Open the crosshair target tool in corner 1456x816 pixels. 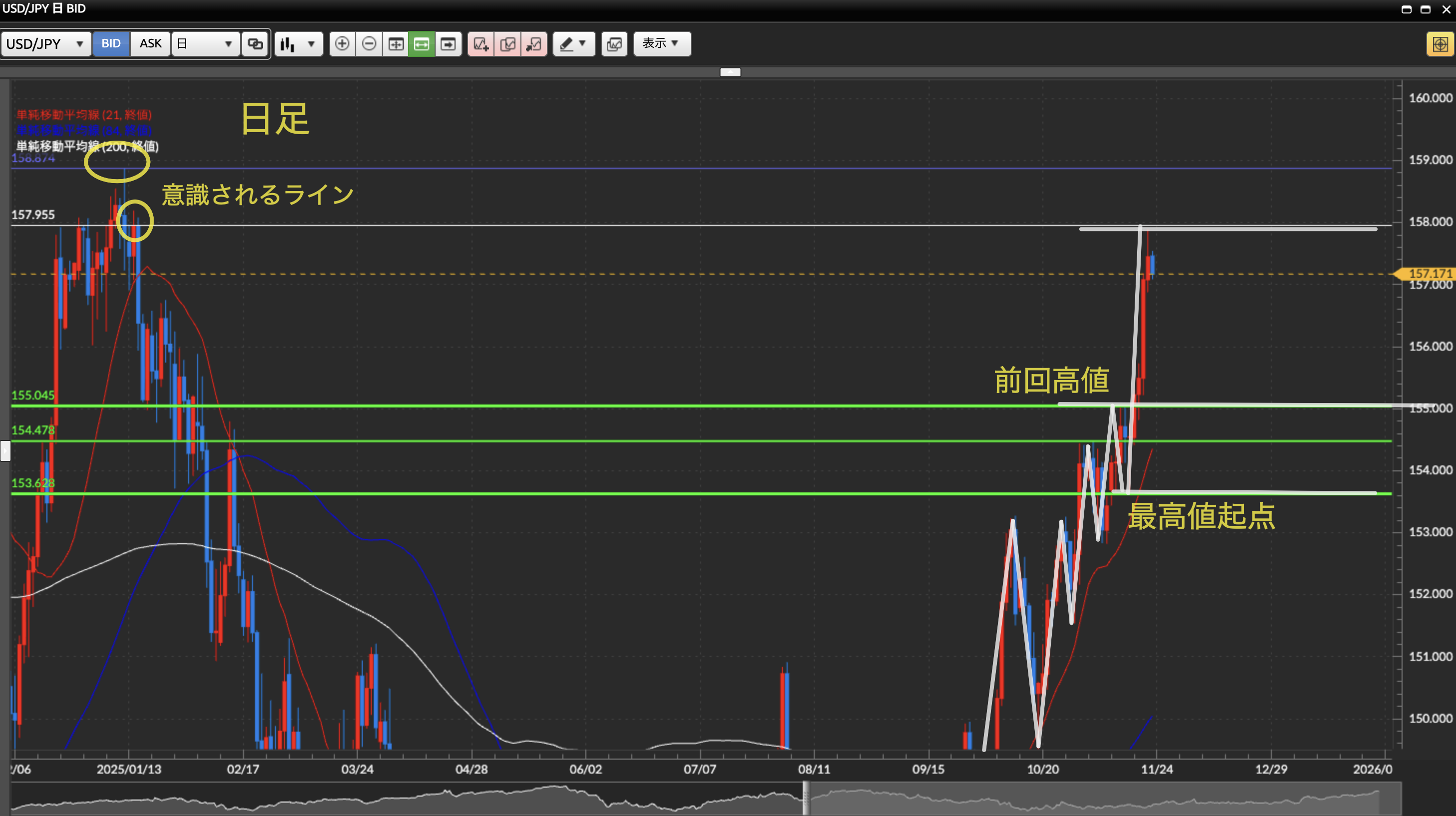[x=1439, y=43]
